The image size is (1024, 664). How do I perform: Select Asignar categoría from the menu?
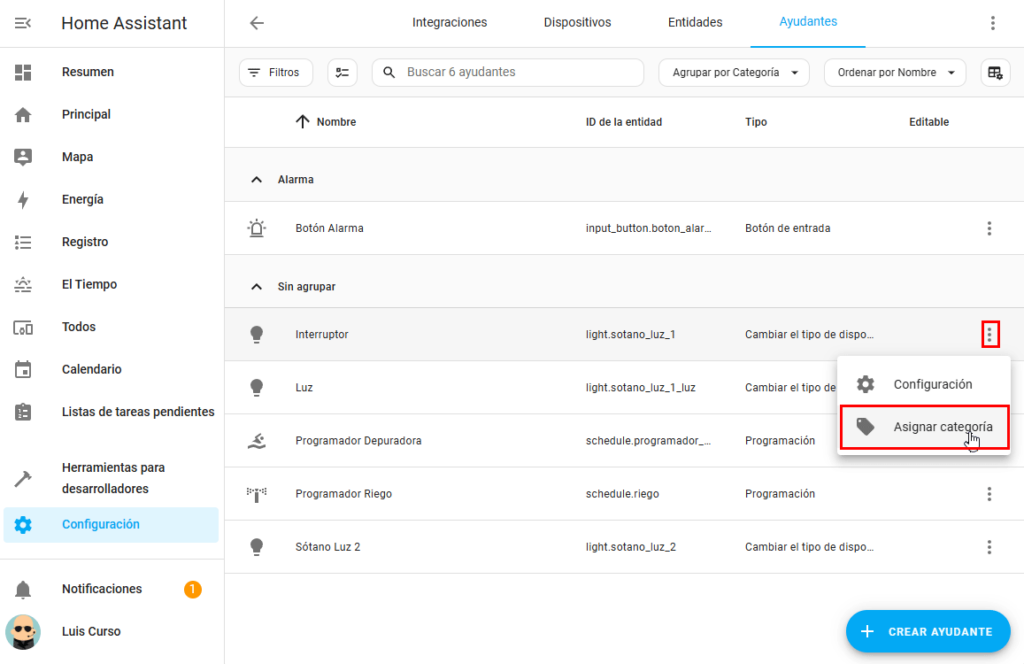924,427
